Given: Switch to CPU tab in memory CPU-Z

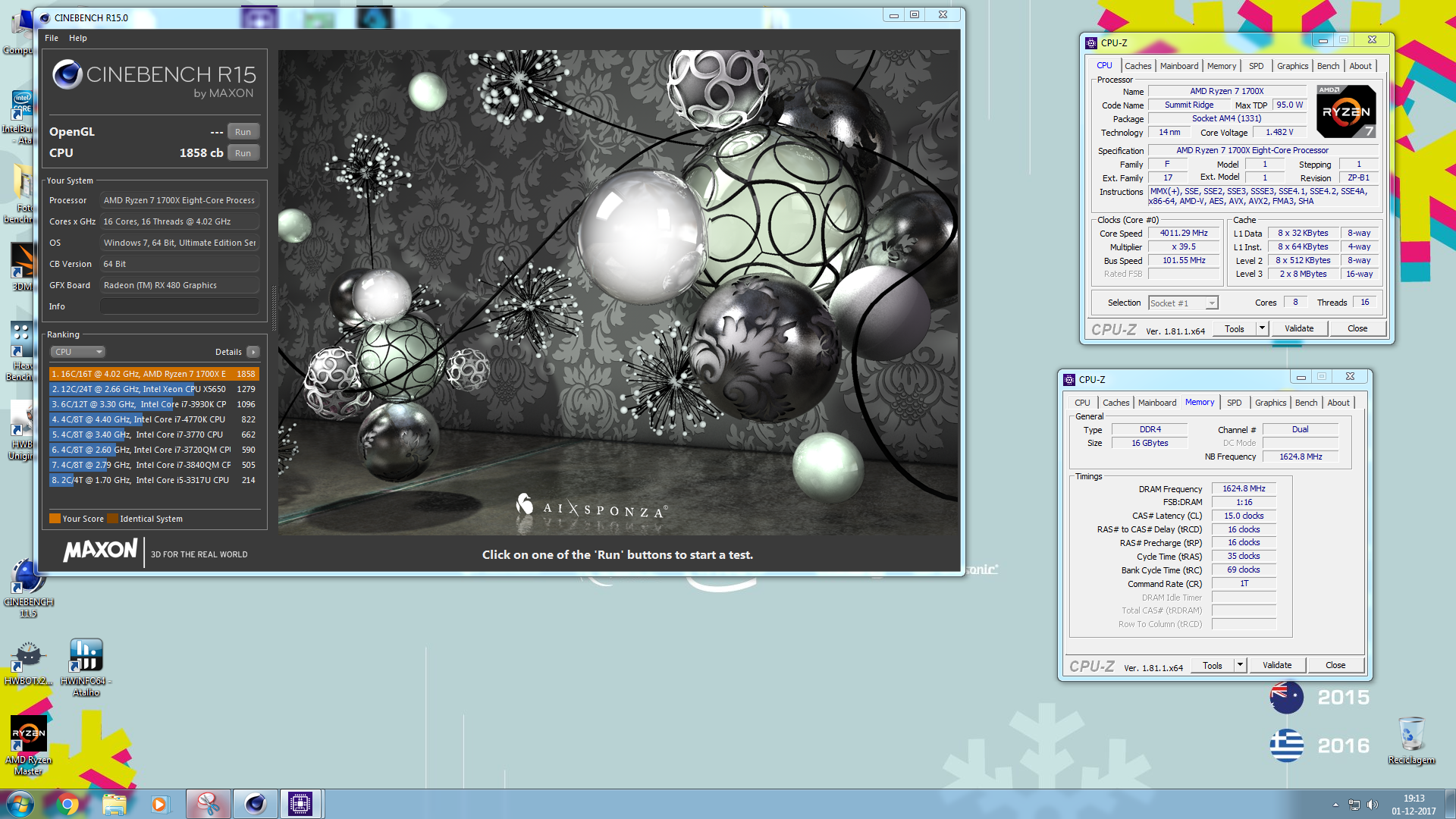Looking at the screenshot, I should (1082, 403).
